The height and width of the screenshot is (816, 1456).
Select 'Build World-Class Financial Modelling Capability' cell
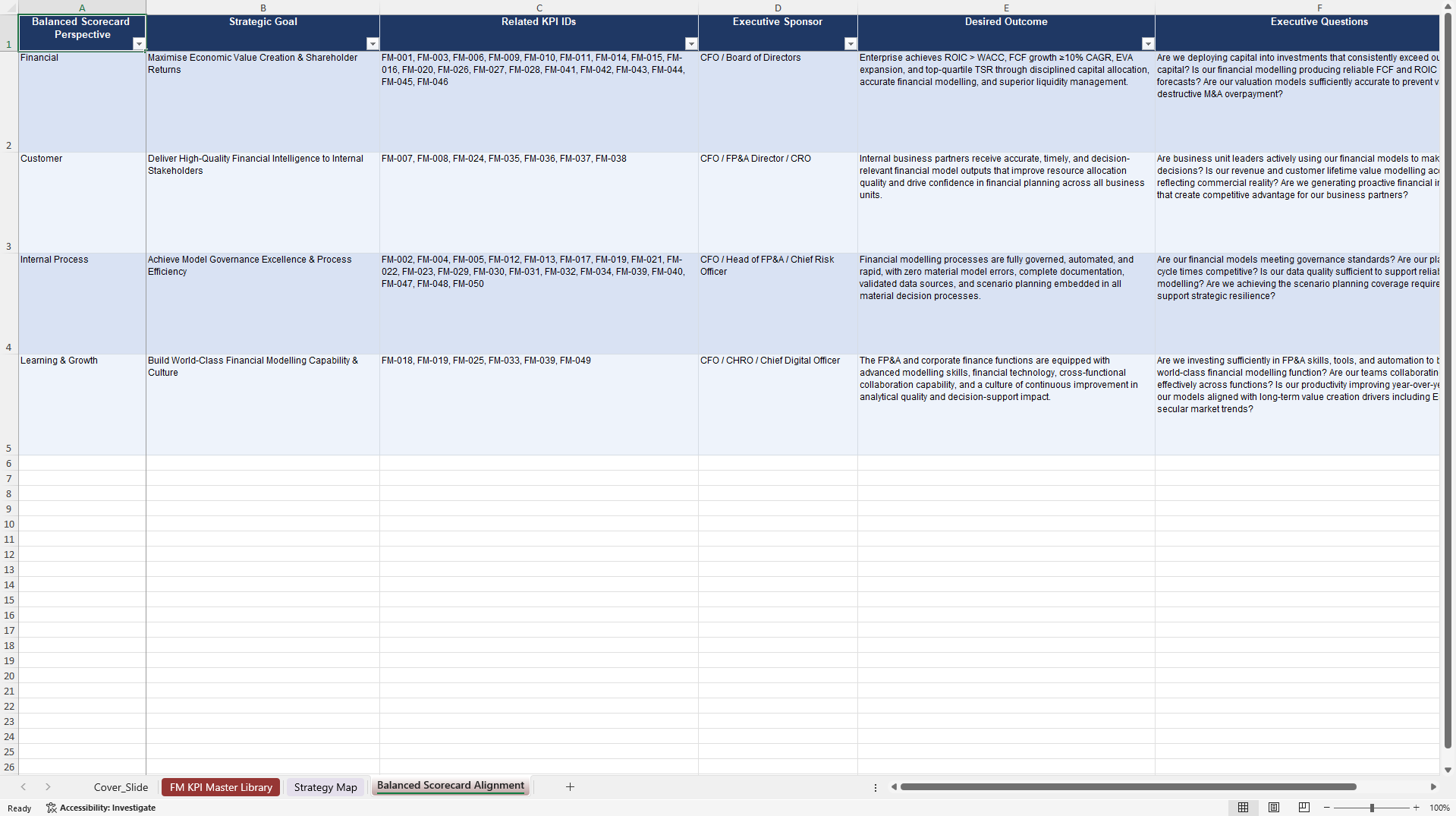[263, 405]
